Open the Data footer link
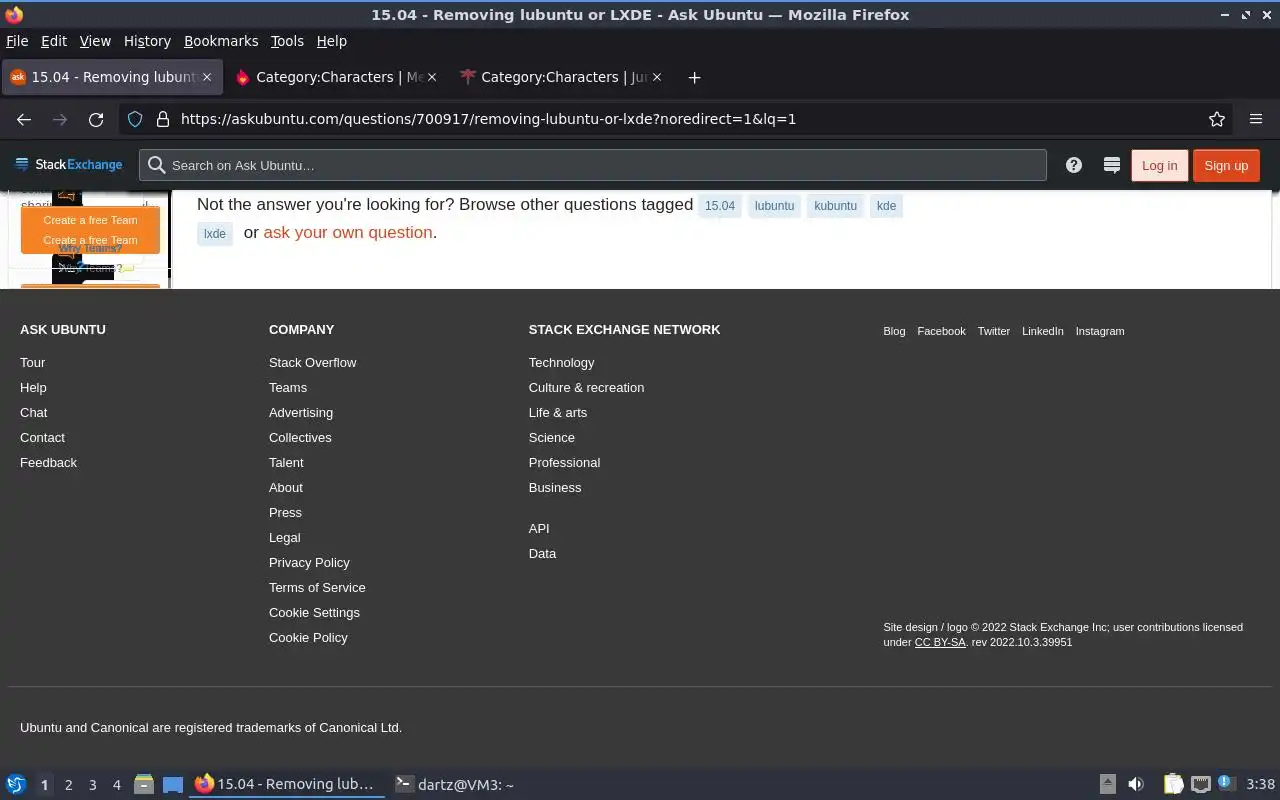 (542, 553)
